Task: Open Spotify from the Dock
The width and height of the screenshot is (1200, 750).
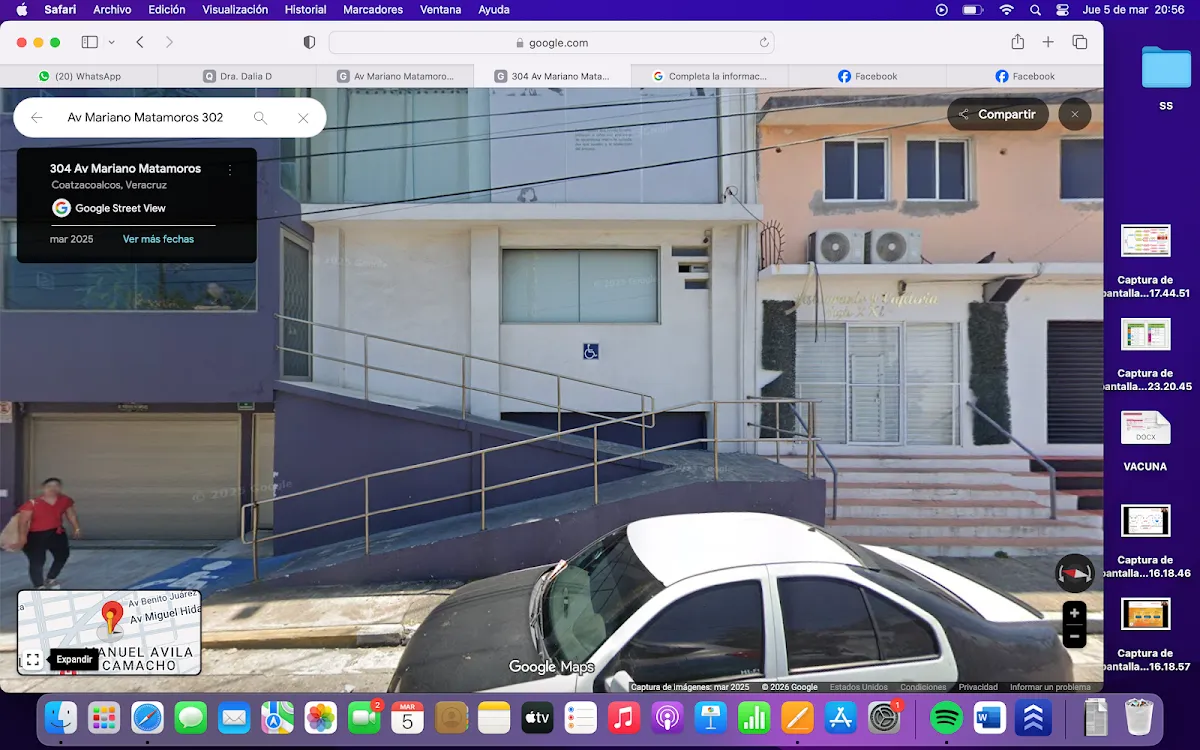Action: tap(946, 717)
